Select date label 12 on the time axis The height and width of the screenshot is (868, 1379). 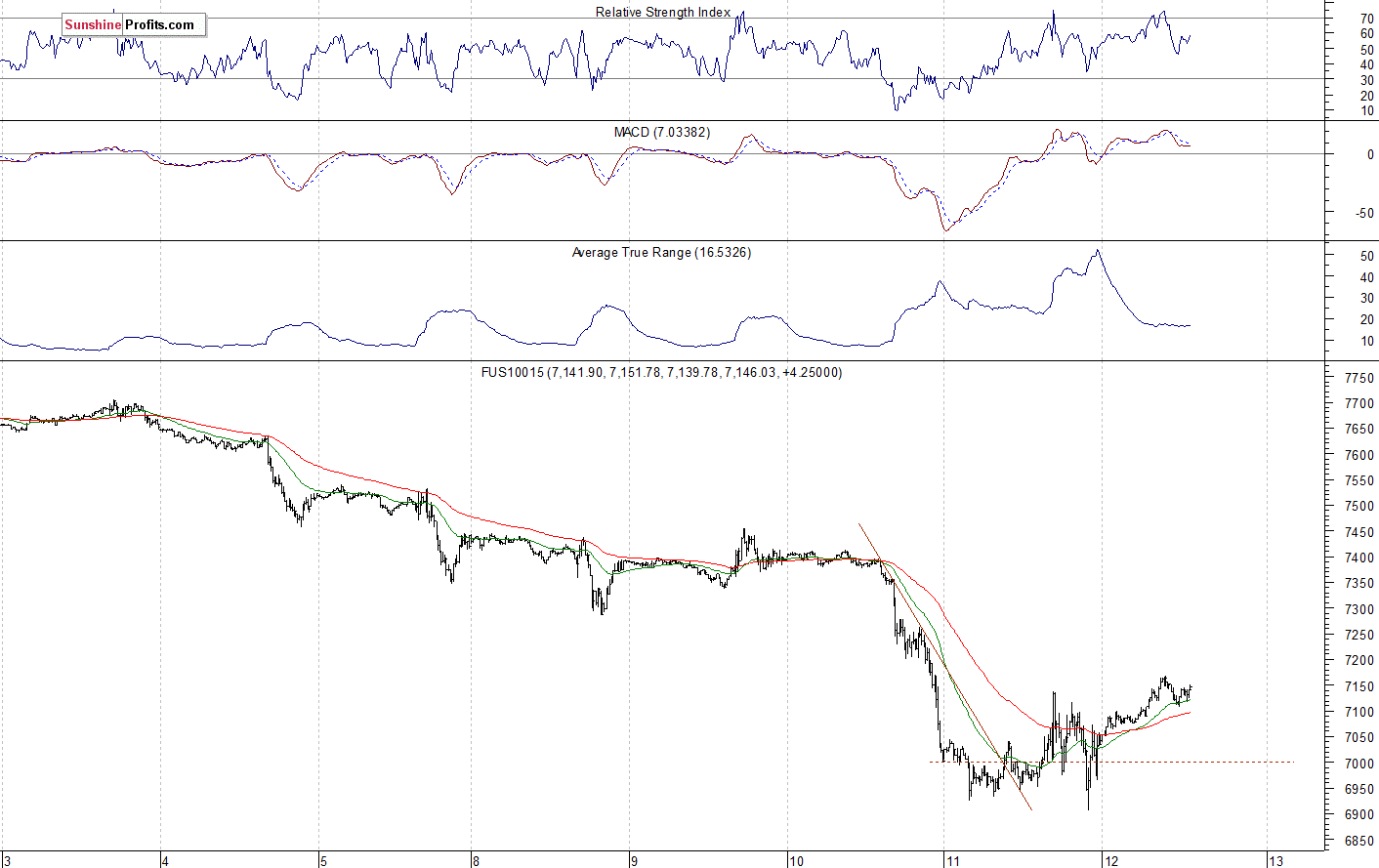click(1110, 861)
